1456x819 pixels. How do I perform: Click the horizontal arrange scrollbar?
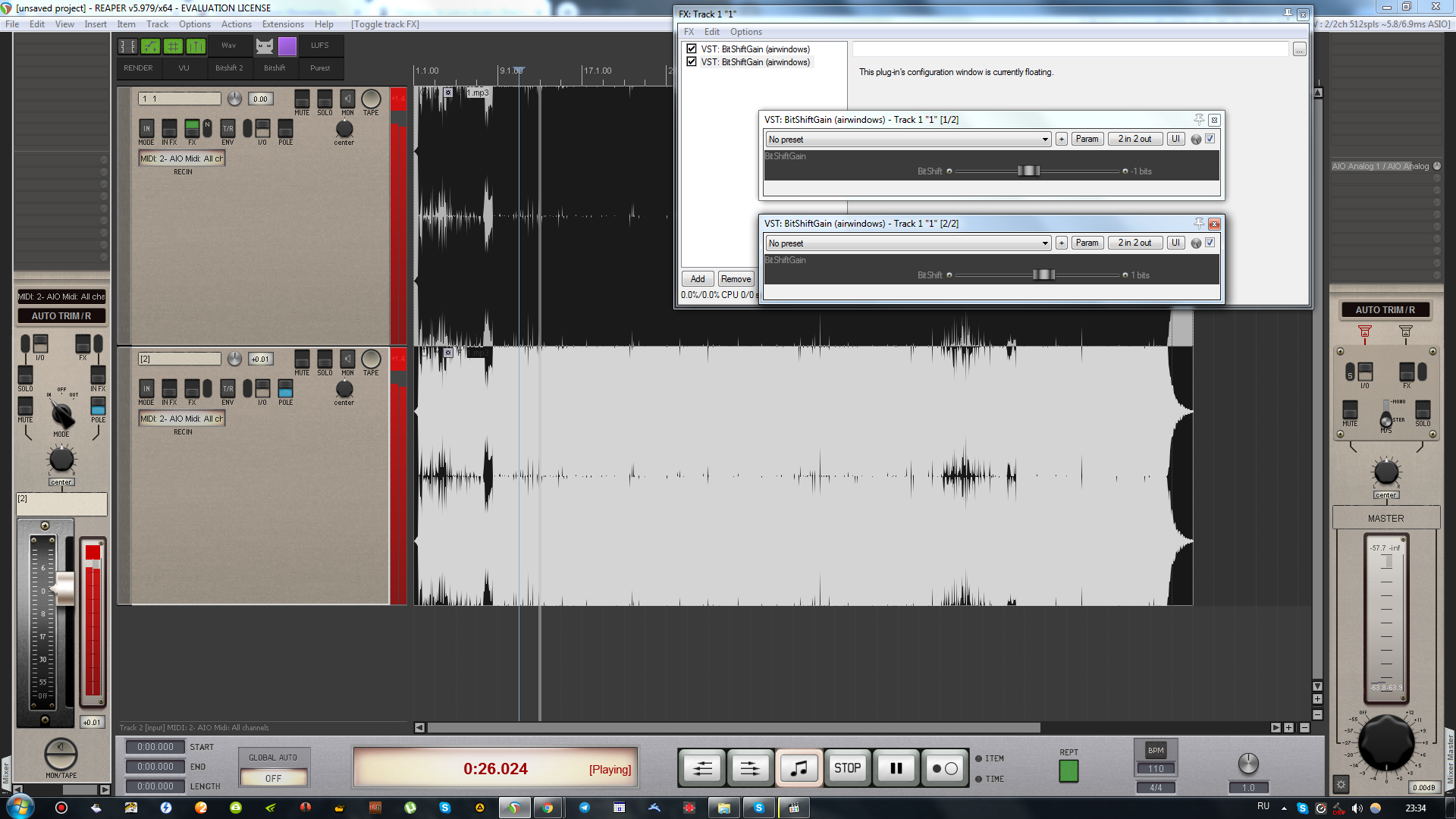[734, 728]
